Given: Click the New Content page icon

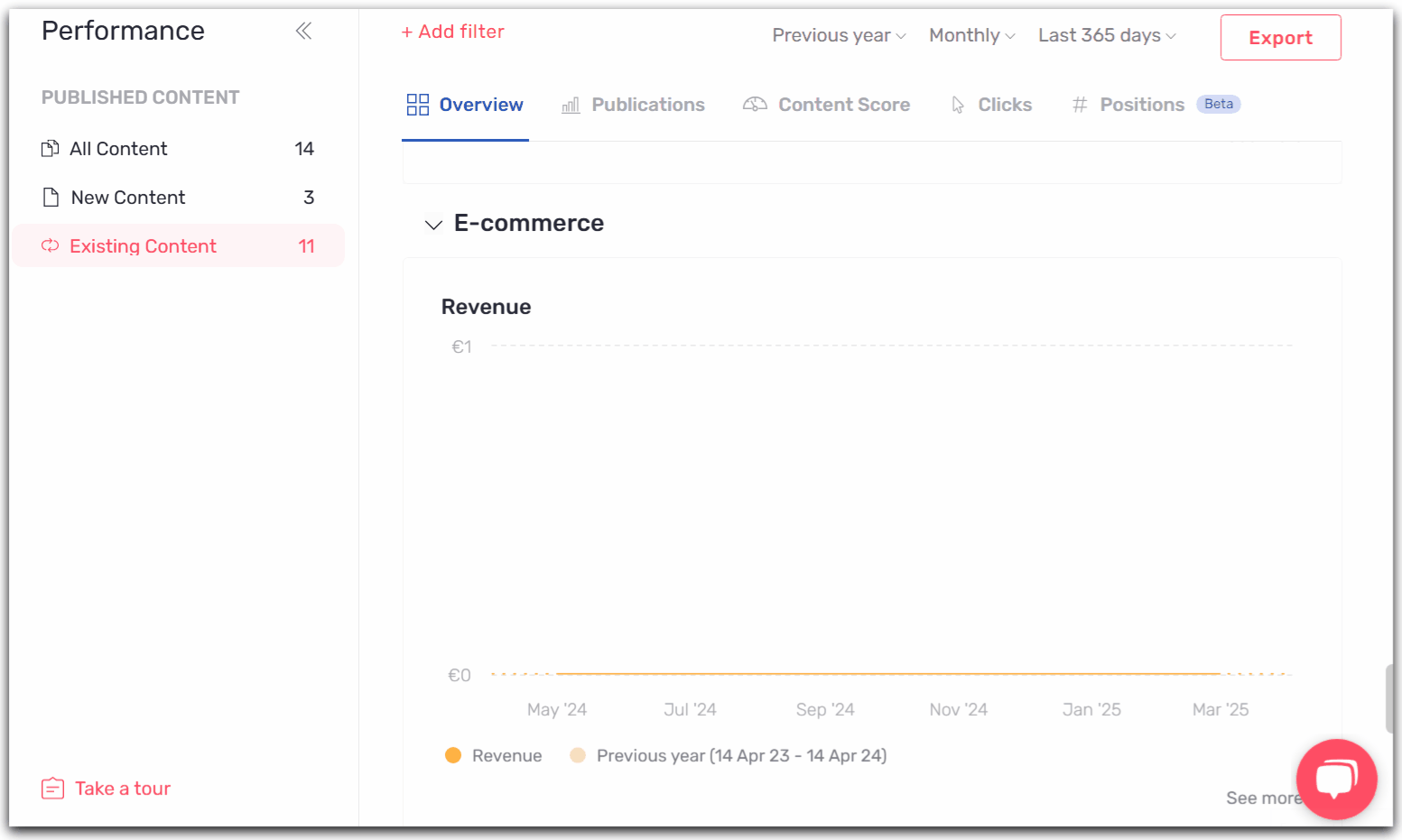Looking at the screenshot, I should coord(51,198).
